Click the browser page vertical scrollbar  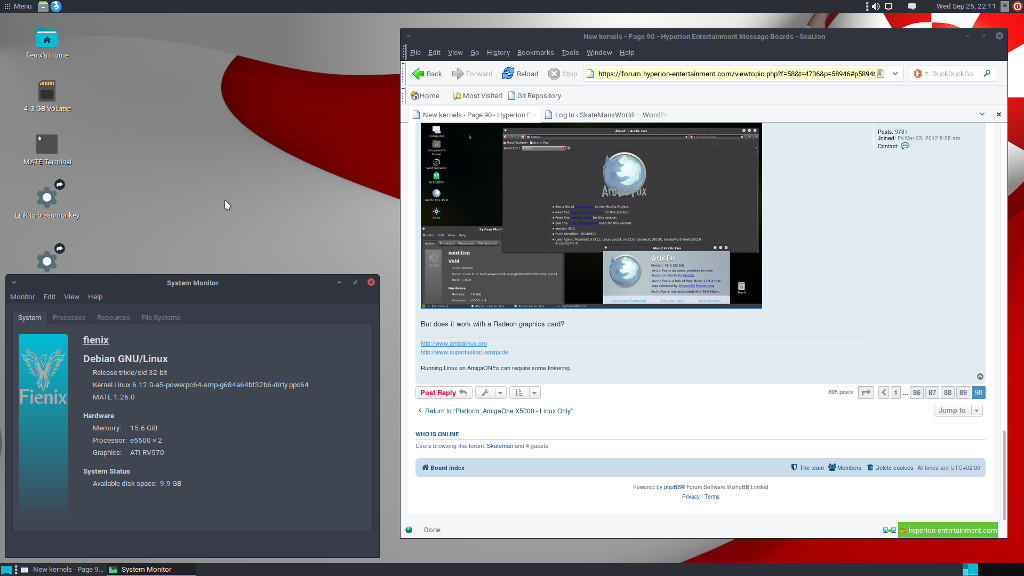point(1004,473)
